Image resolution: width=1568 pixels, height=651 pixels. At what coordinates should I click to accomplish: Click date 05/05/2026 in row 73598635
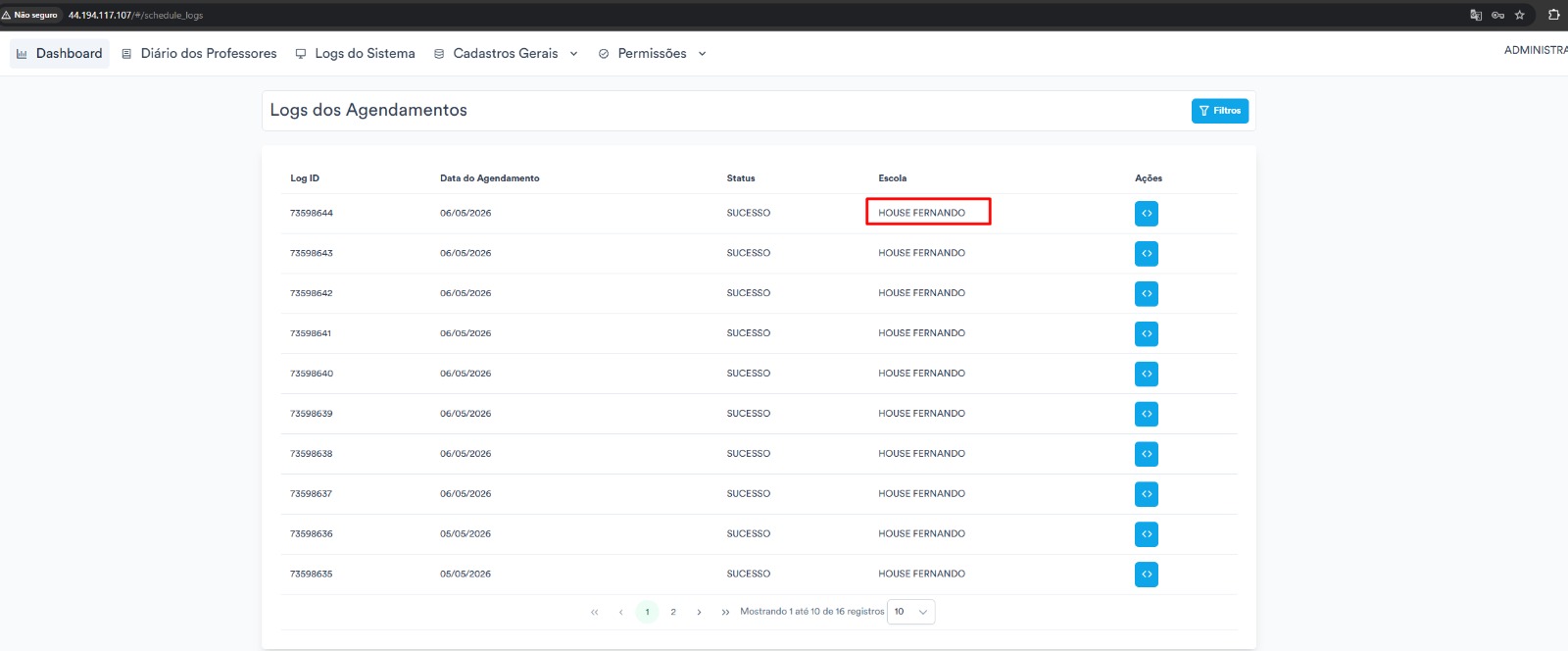click(465, 575)
